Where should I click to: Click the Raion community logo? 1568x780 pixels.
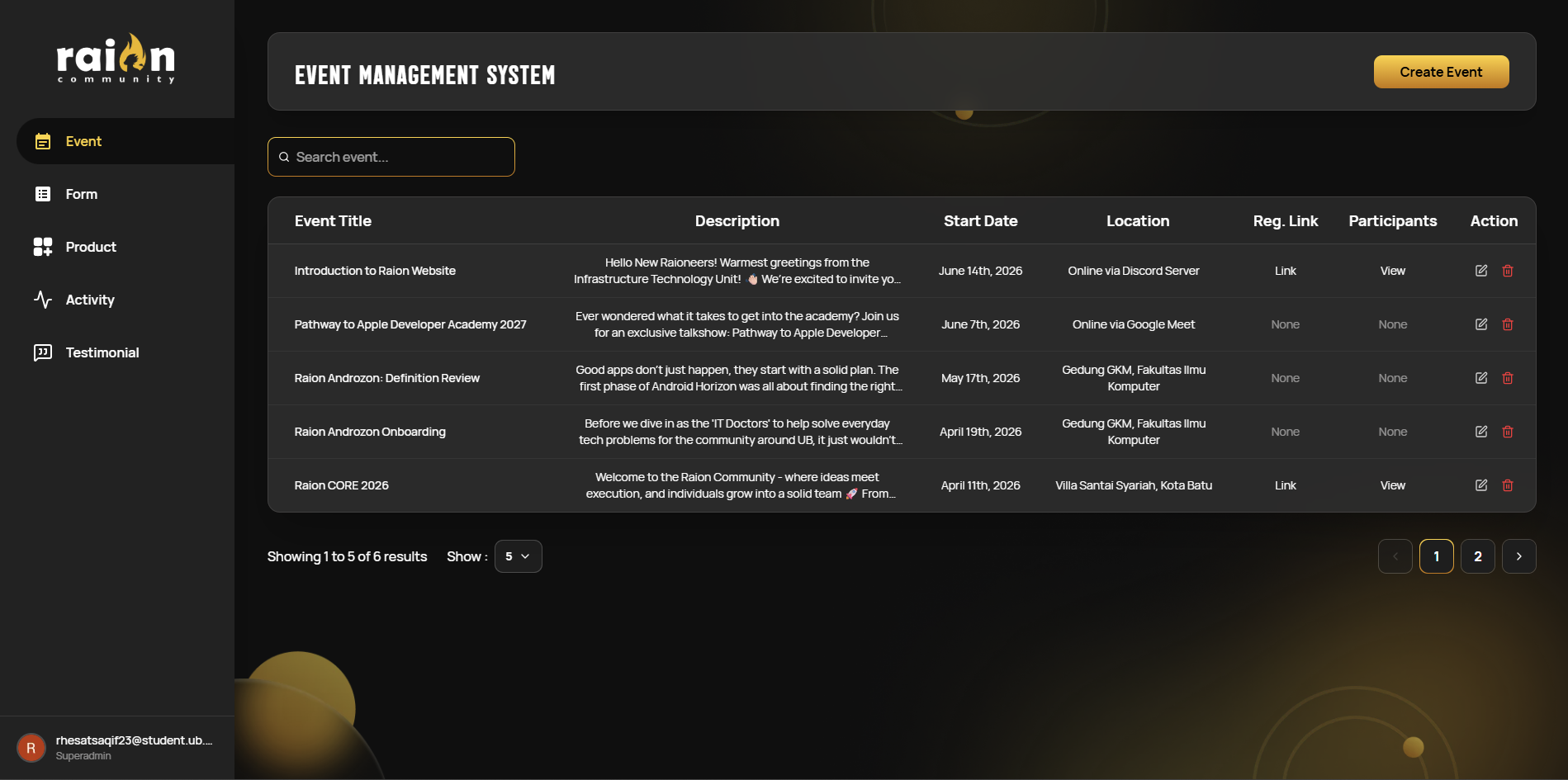click(116, 59)
